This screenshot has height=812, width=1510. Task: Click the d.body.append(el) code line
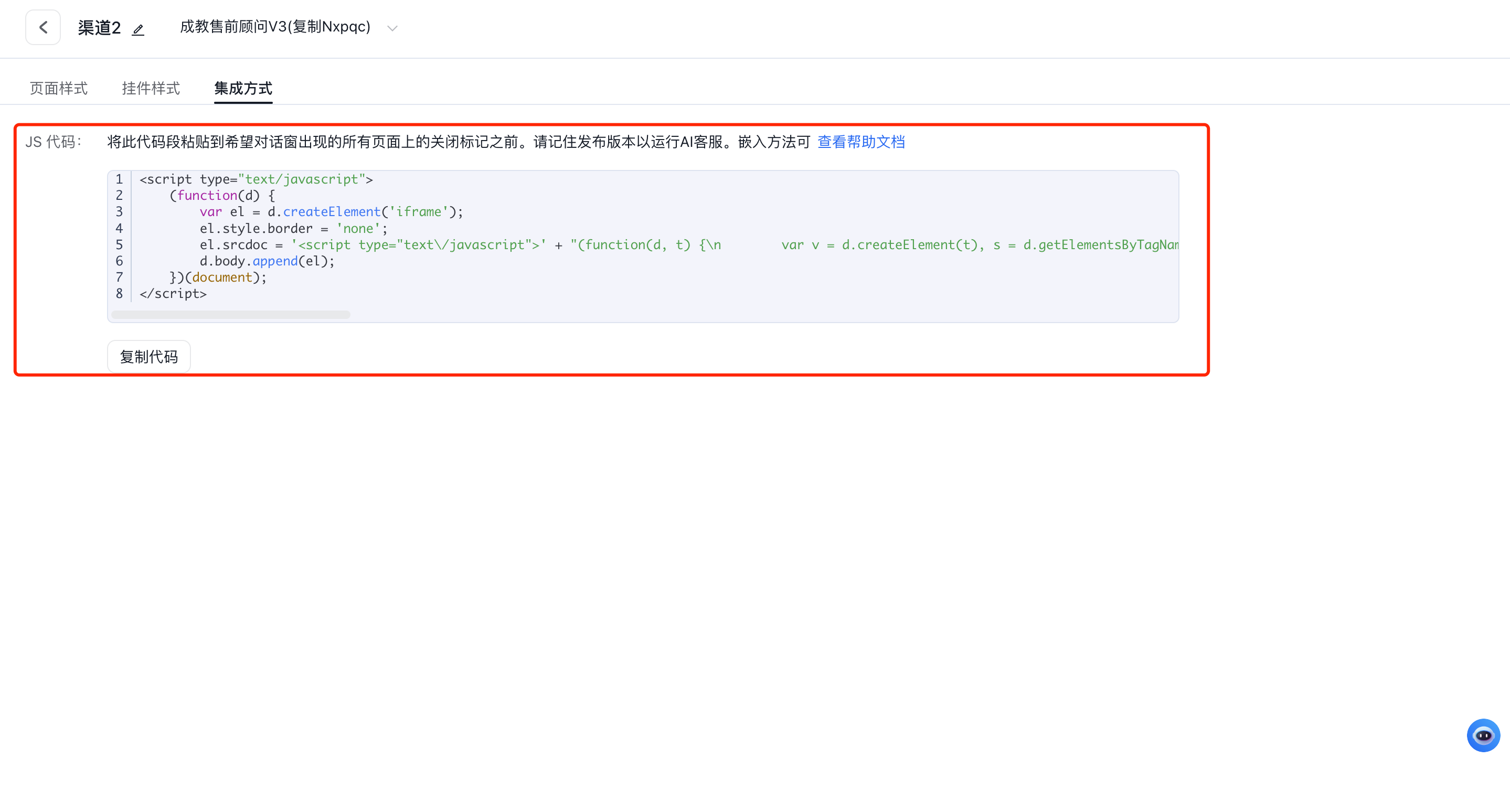click(267, 261)
